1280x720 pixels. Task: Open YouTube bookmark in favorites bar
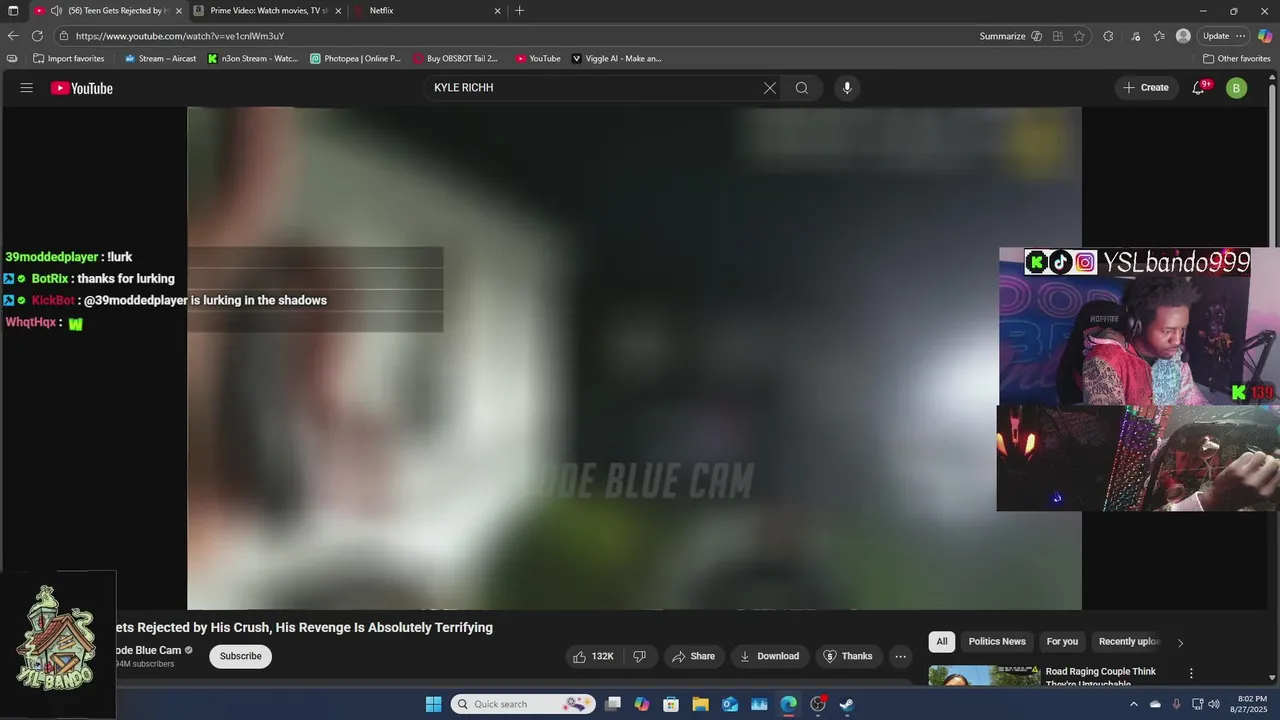(538, 58)
